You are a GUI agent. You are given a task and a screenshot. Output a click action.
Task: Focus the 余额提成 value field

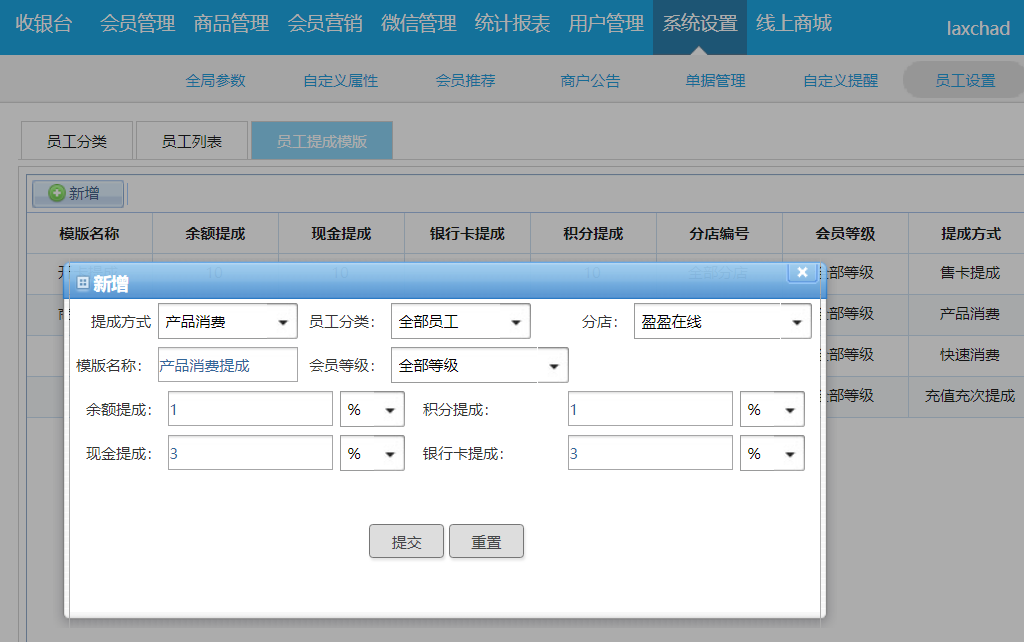[250, 410]
